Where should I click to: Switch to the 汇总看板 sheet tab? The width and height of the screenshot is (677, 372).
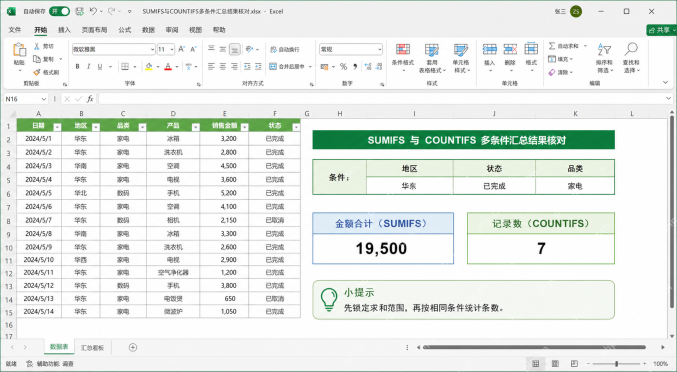click(x=92, y=347)
